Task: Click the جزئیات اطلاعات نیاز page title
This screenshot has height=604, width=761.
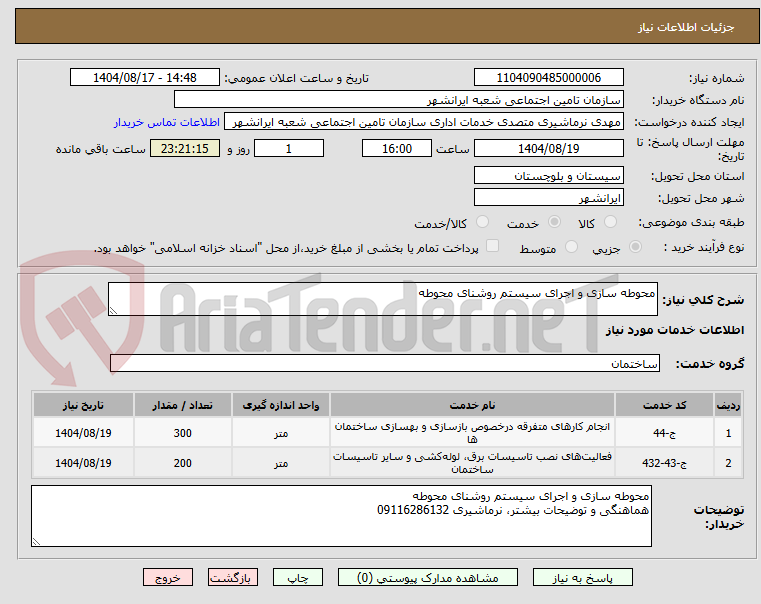Action: coord(686,27)
